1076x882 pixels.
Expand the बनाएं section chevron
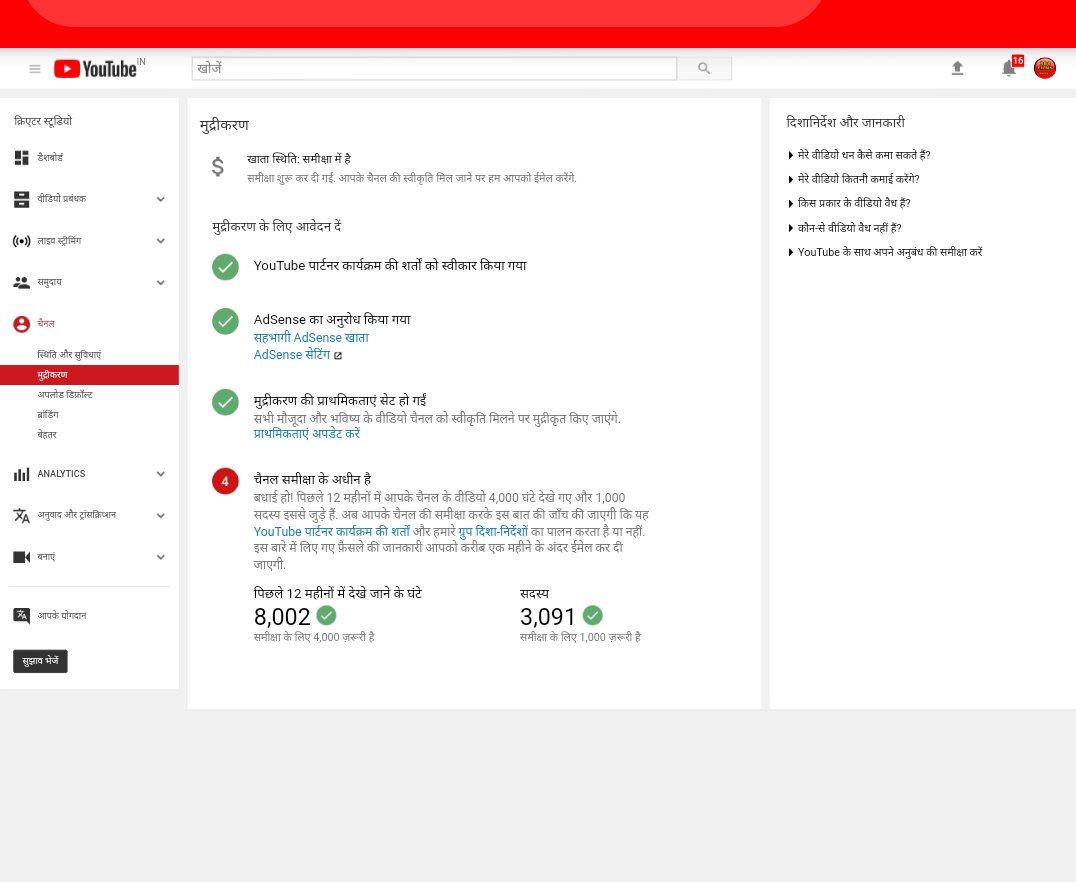coord(161,557)
